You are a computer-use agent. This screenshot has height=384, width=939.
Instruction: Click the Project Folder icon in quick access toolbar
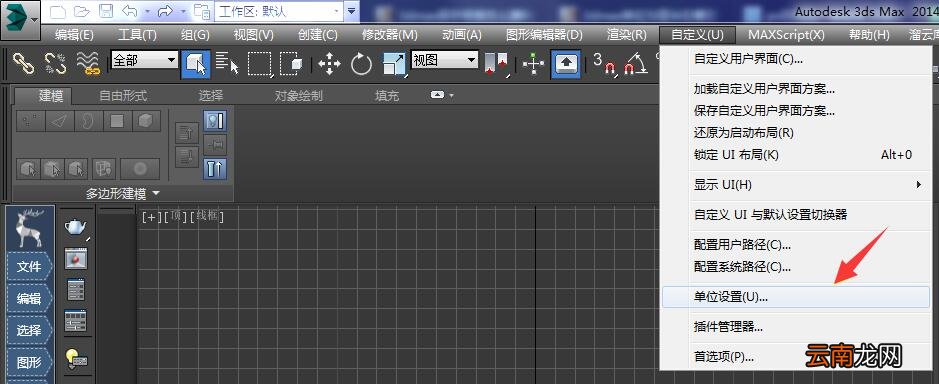(x=202, y=11)
